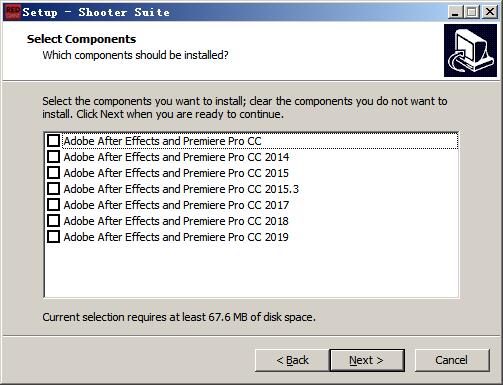503x385 pixels.
Task: Enable the CC 2019 component checkbox
Action: (53, 237)
